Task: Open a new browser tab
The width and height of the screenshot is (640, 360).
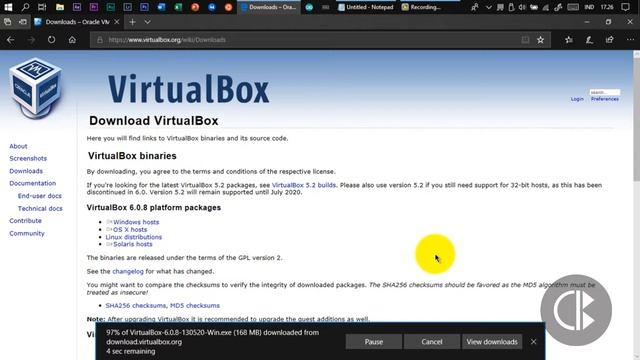Action: click(x=132, y=22)
